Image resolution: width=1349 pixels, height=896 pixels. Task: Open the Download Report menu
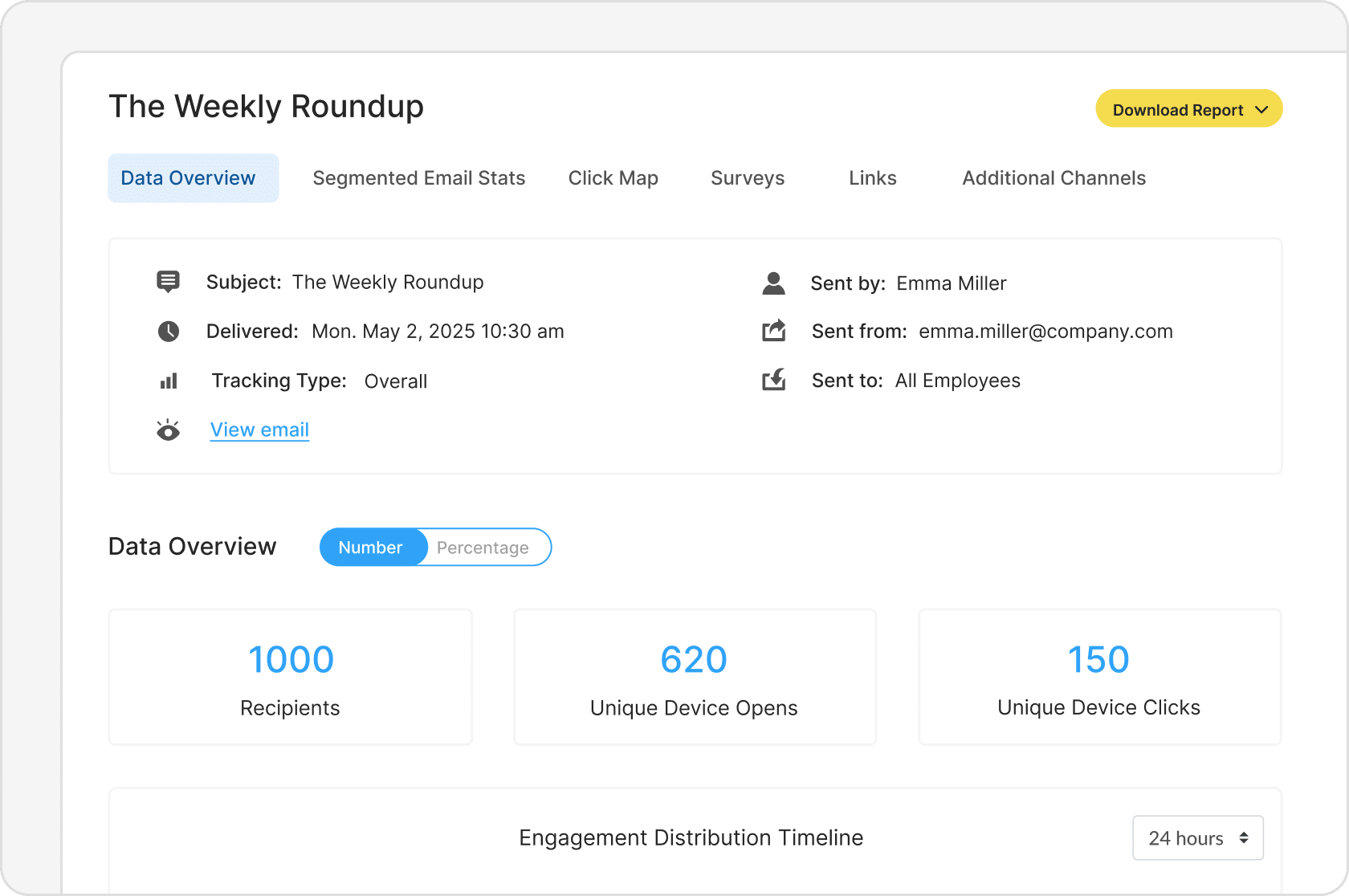1178,110
